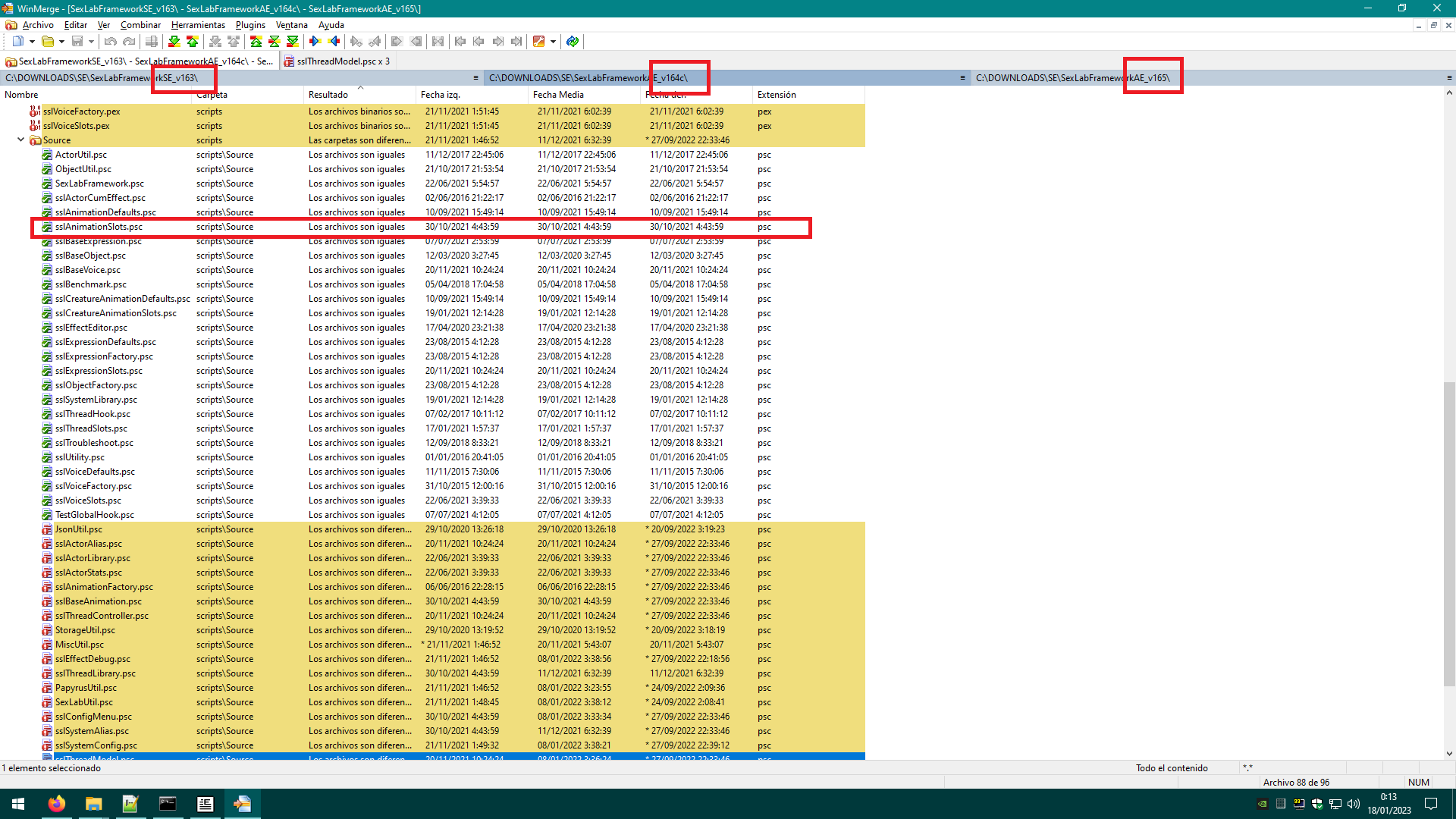Open the Editar menu
This screenshot has width=1456, height=819.
(x=76, y=25)
